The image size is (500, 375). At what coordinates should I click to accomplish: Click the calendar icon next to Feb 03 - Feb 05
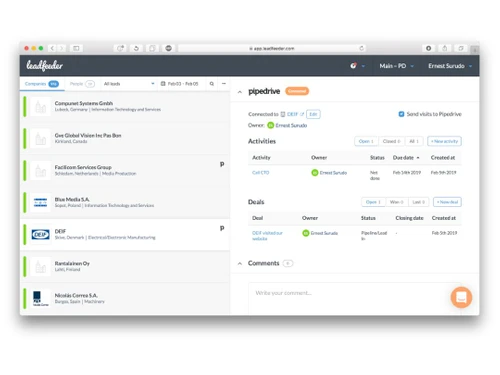coord(163,84)
